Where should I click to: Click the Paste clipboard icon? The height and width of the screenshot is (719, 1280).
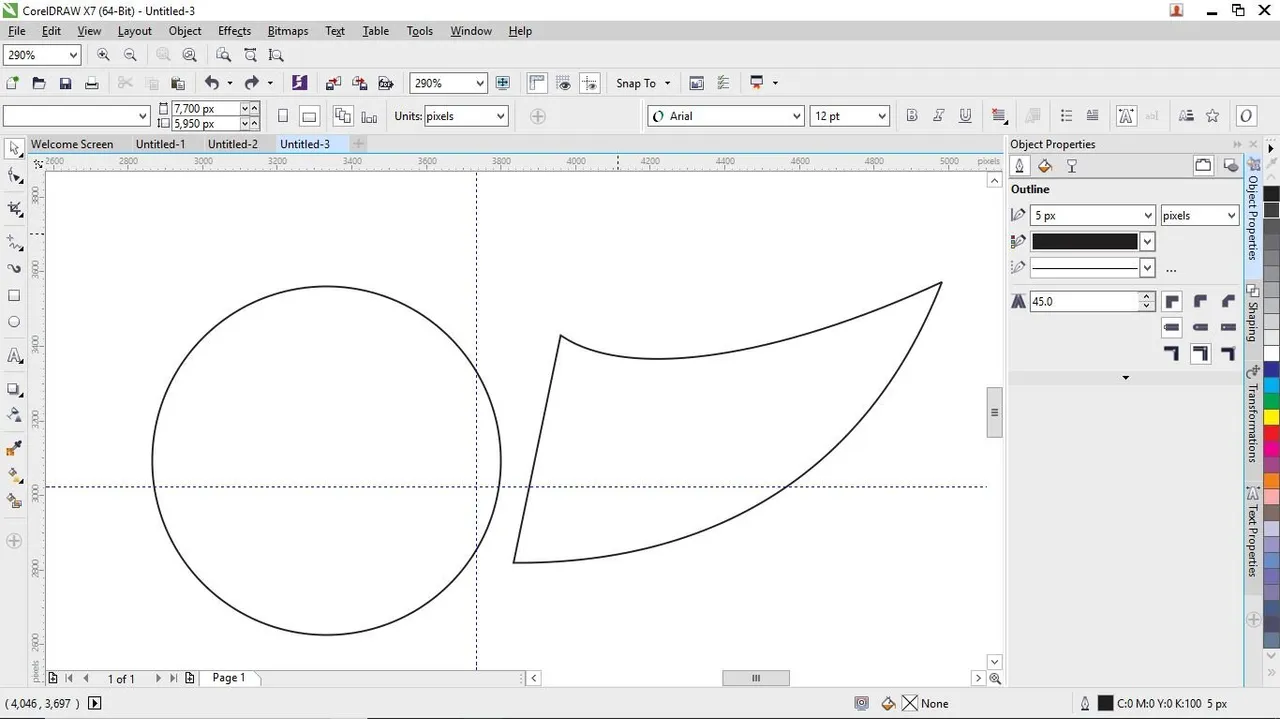coord(177,83)
